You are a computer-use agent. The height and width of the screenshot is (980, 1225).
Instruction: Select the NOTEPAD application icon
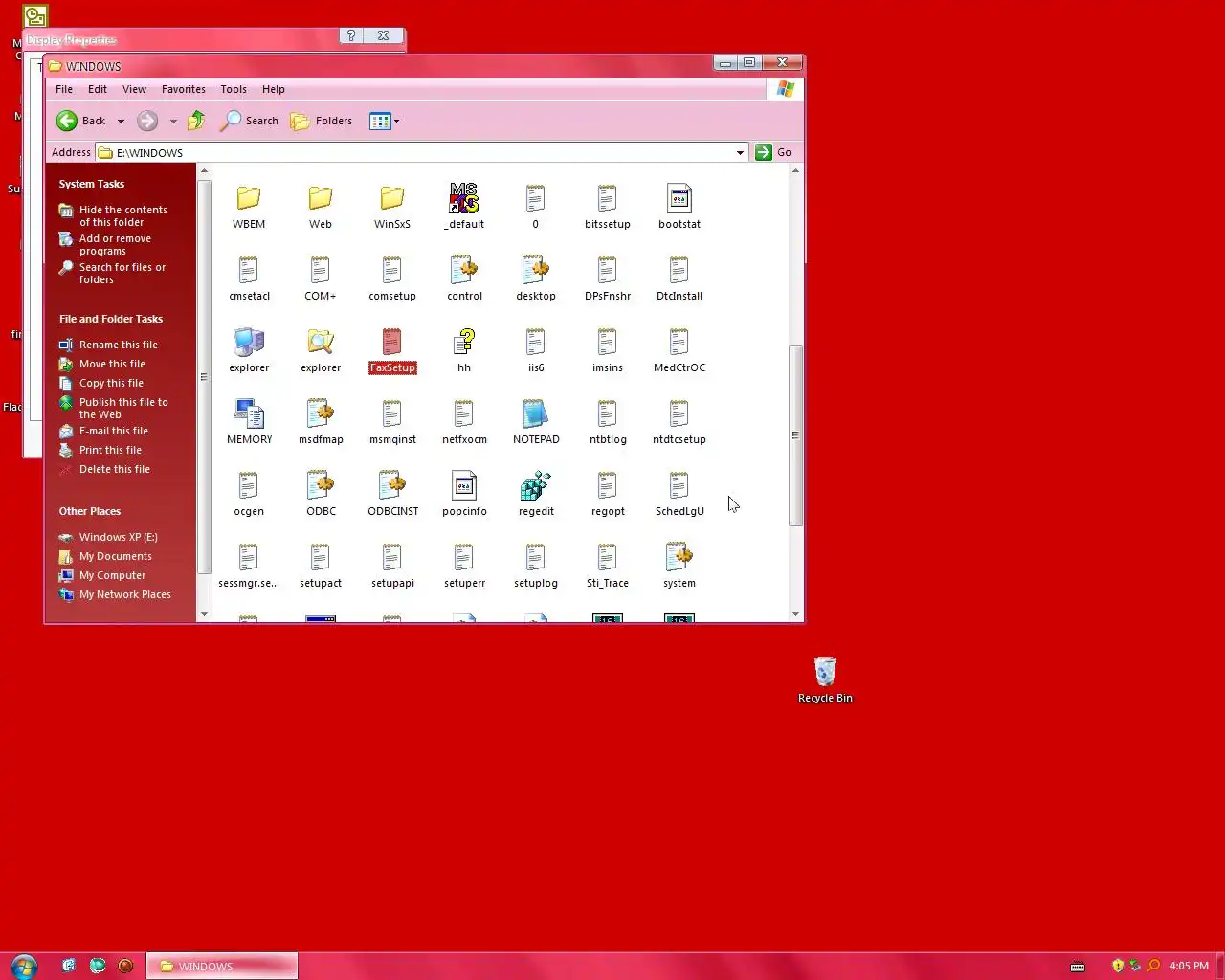(536, 413)
